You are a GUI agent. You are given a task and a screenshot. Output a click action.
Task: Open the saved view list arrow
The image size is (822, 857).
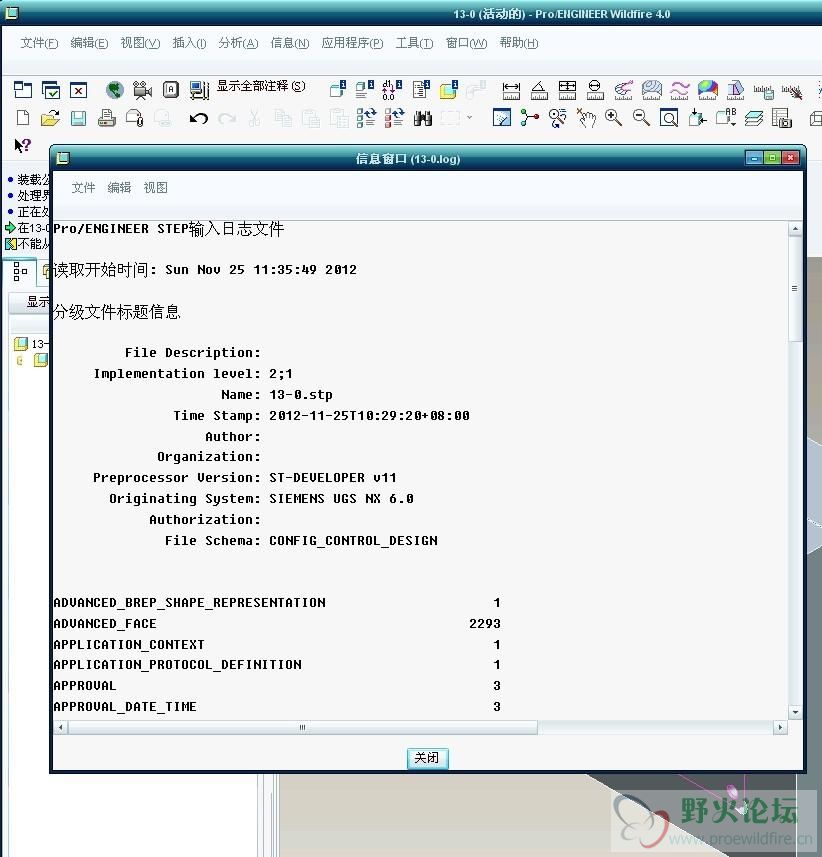732,124
